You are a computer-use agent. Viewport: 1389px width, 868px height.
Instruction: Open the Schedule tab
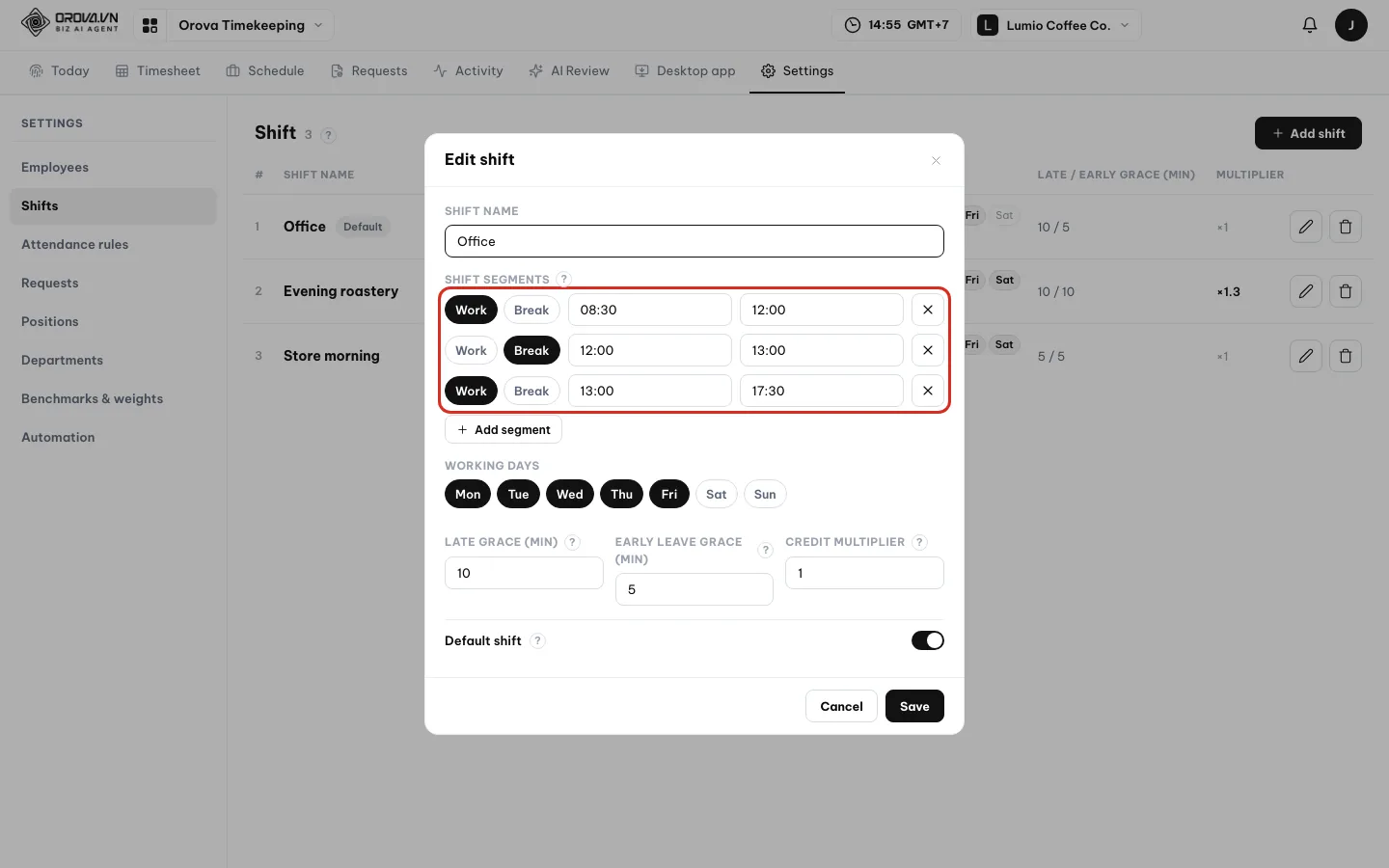point(265,70)
